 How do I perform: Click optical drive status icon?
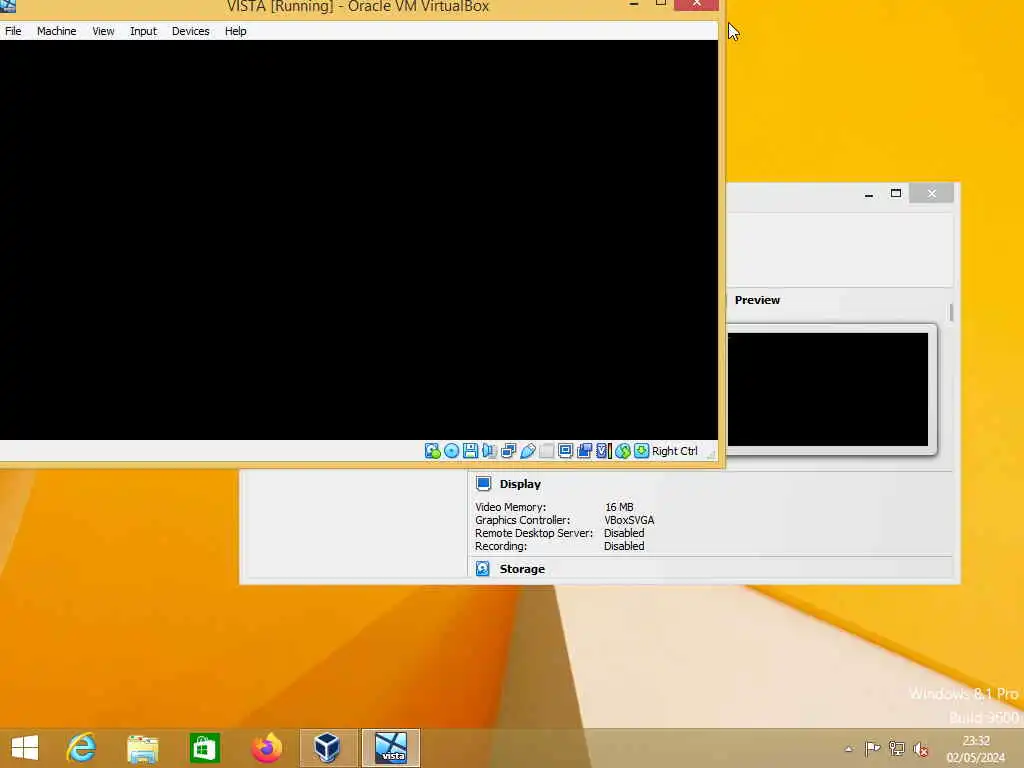(x=451, y=451)
